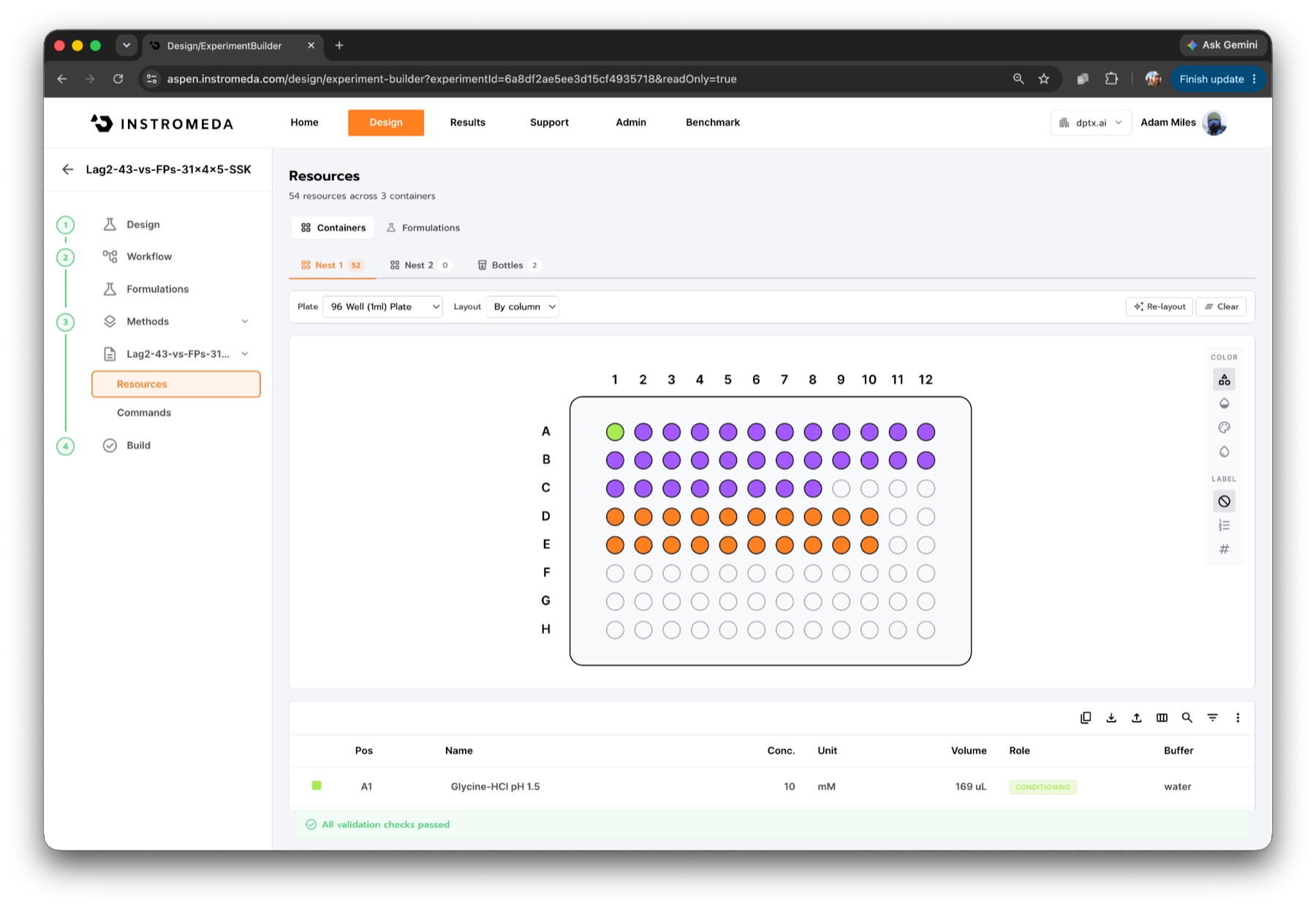Viewport: 1316px width, 908px height.
Task: Select the numbered-list label mode
Action: pyautogui.click(x=1224, y=526)
